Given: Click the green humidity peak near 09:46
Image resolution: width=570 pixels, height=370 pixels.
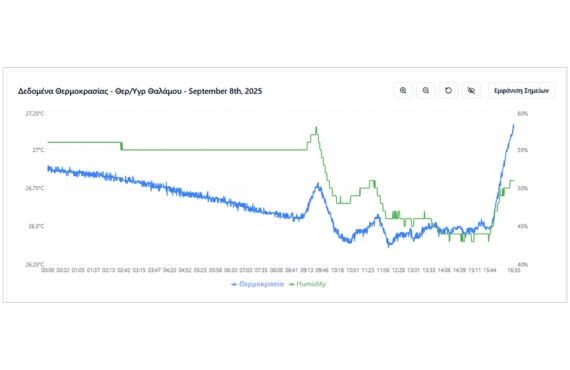Looking at the screenshot, I should click(x=316, y=128).
